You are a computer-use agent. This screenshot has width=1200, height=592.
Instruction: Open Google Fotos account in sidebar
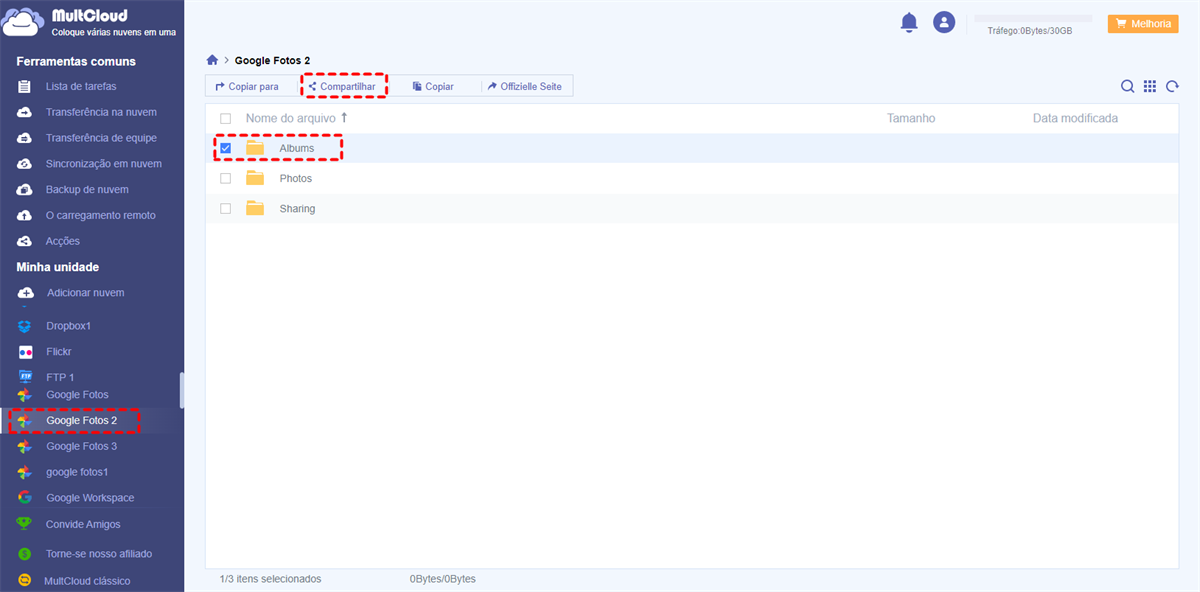pyautogui.click(x=77, y=395)
